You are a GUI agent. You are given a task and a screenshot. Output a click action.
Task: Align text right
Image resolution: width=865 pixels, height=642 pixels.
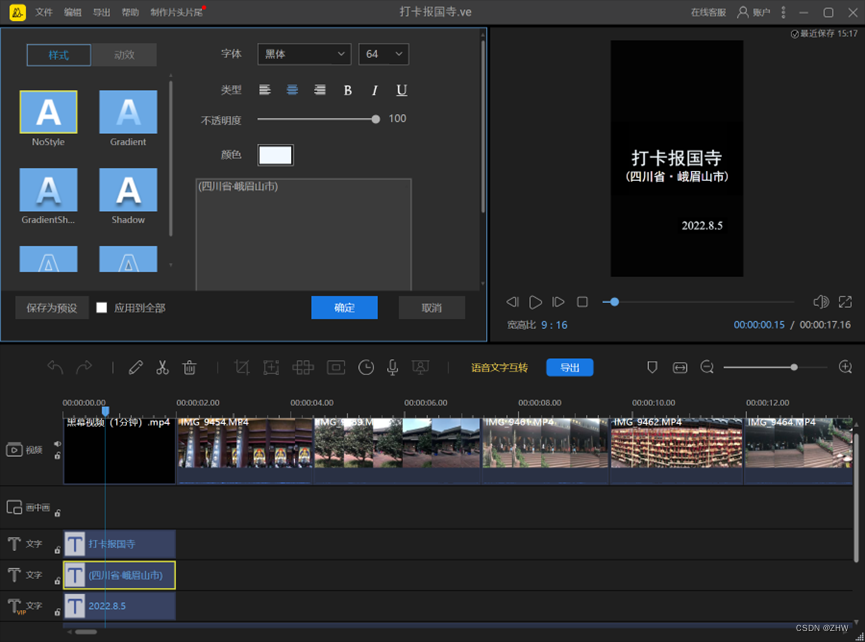(319, 90)
